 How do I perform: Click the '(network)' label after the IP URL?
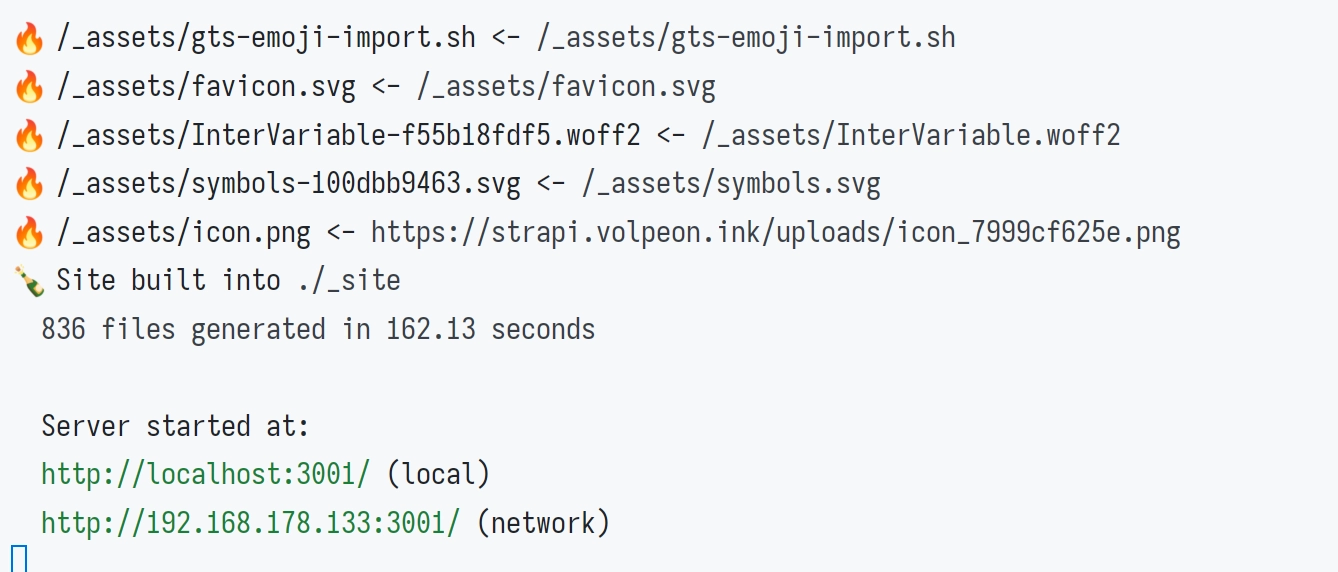[543, 521]
